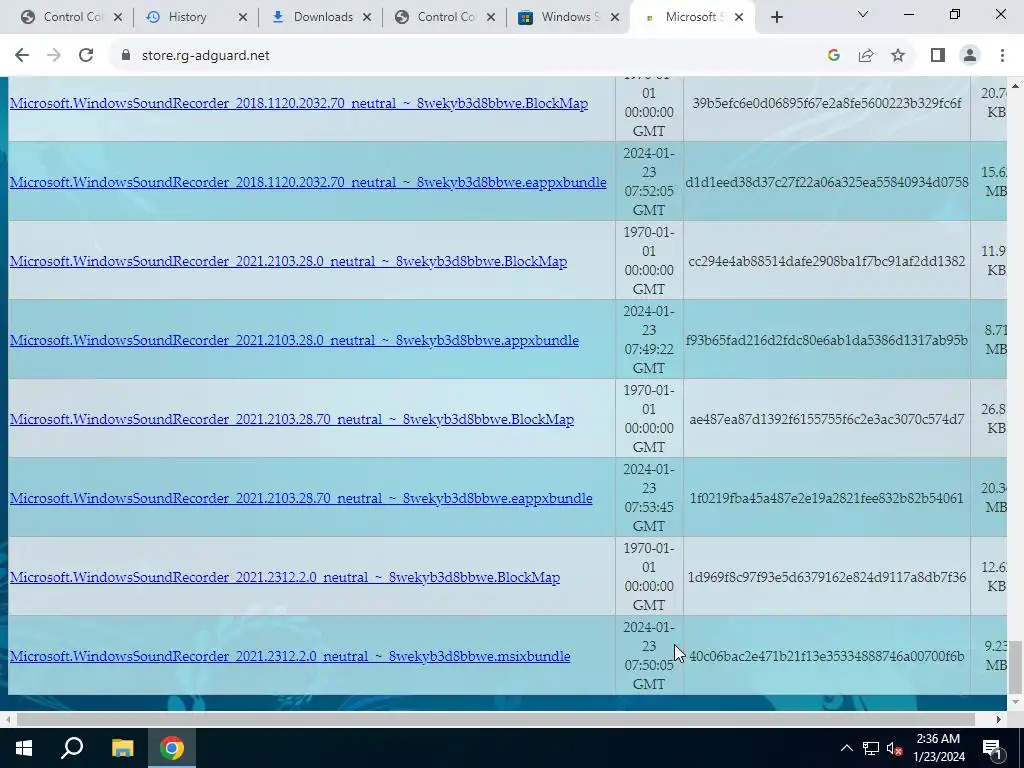Screen dimensions: 1024x768
Task: Click the horizontal scrollbar left arrow
Action: (x=6, y=719)
